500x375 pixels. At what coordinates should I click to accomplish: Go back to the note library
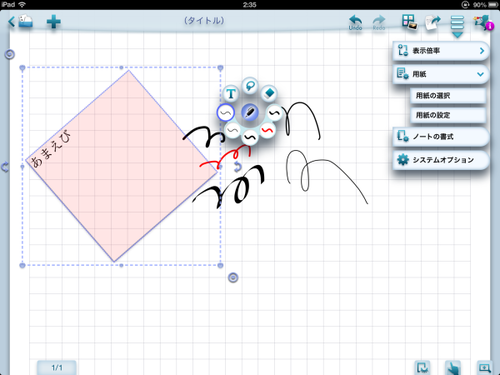pos(21,22)
